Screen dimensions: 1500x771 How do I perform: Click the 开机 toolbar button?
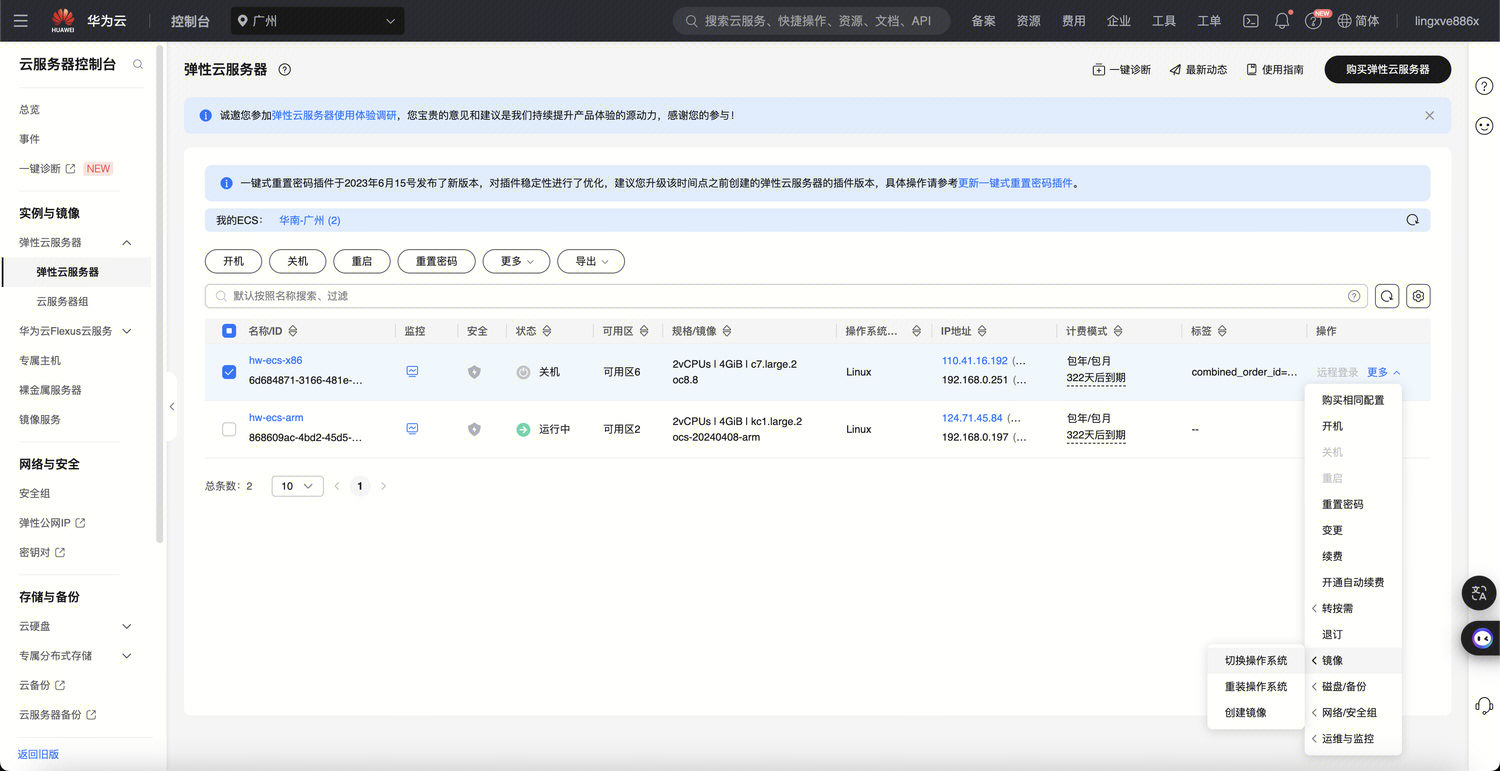coord(234,261)
